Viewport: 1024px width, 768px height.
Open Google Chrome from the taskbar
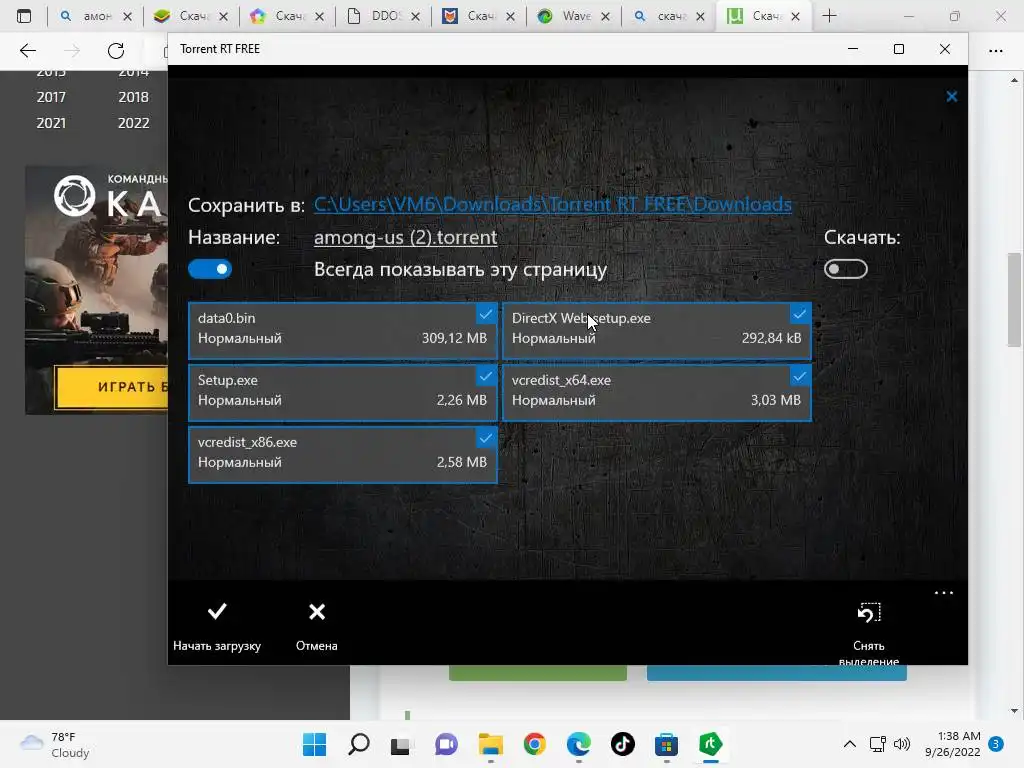tap(535, 744)
